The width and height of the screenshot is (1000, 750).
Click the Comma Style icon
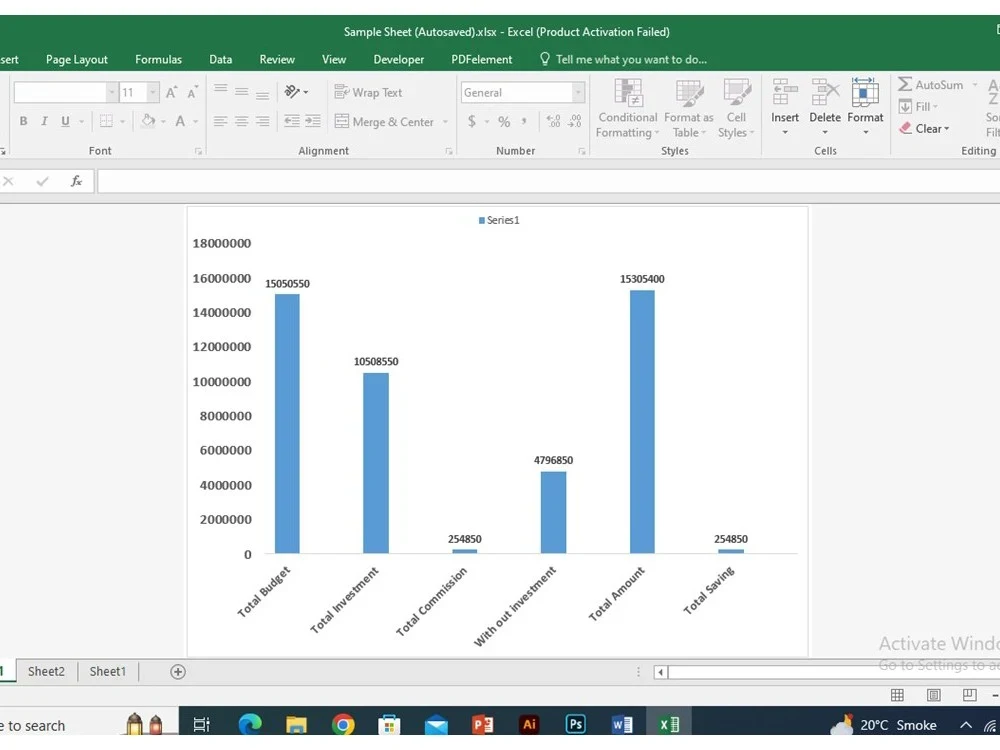coord(524,121)
